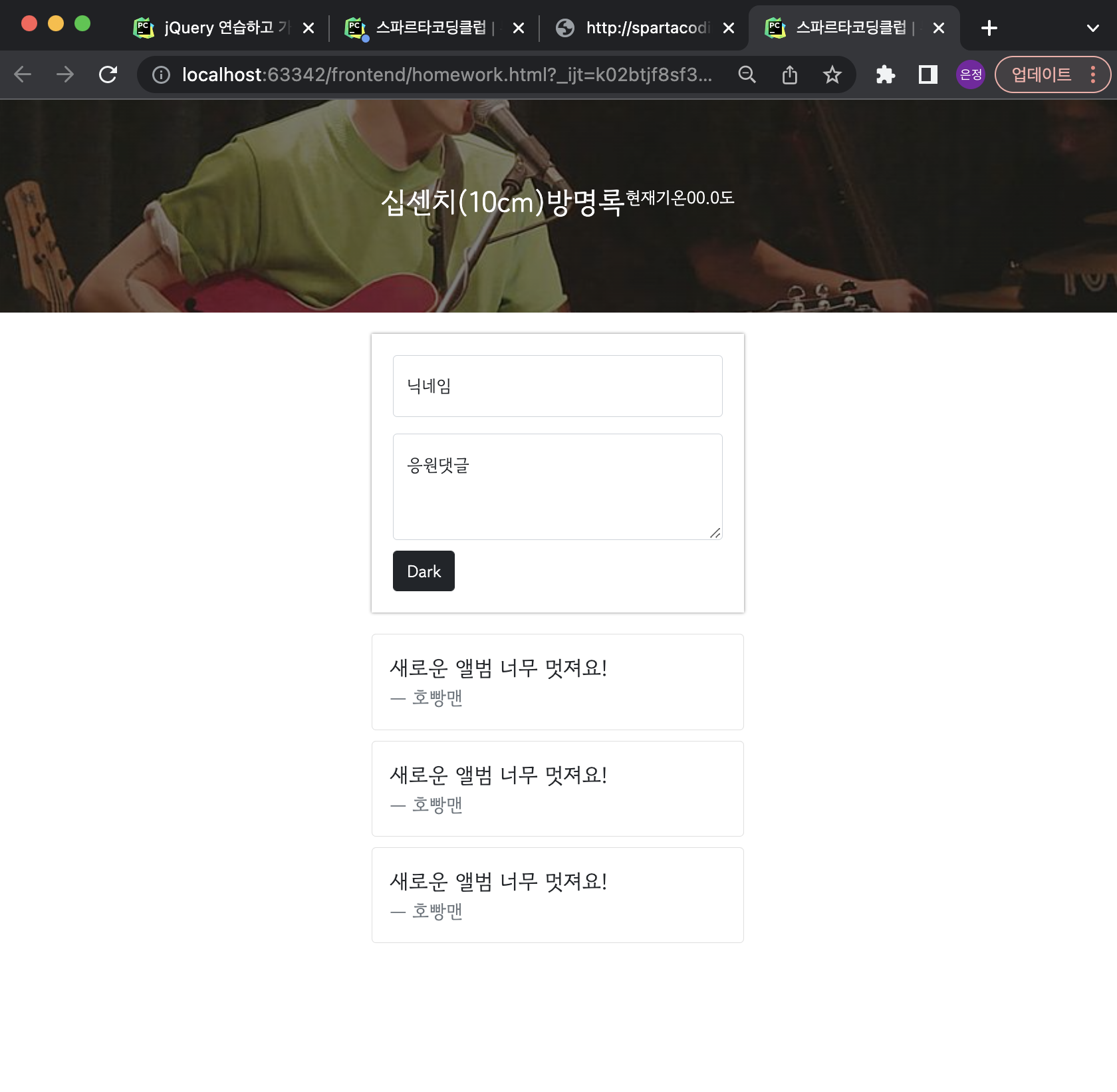The width and height of the screenshot is (1117, 1092).
Task: Open a new tab with plus button
Action: pyautogui.click(x=989, y=28)
